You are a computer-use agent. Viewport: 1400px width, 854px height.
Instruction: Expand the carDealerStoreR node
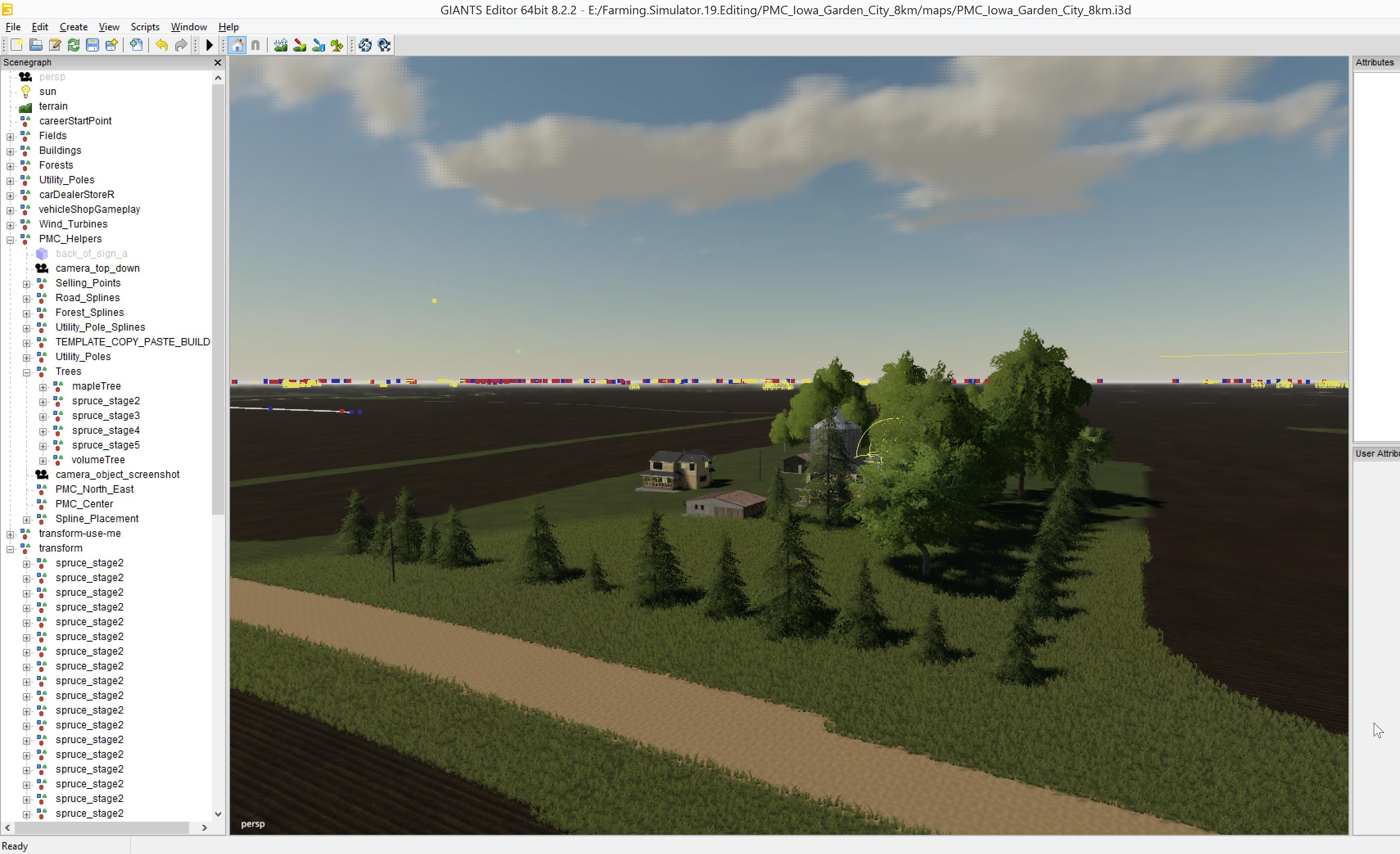10,195
